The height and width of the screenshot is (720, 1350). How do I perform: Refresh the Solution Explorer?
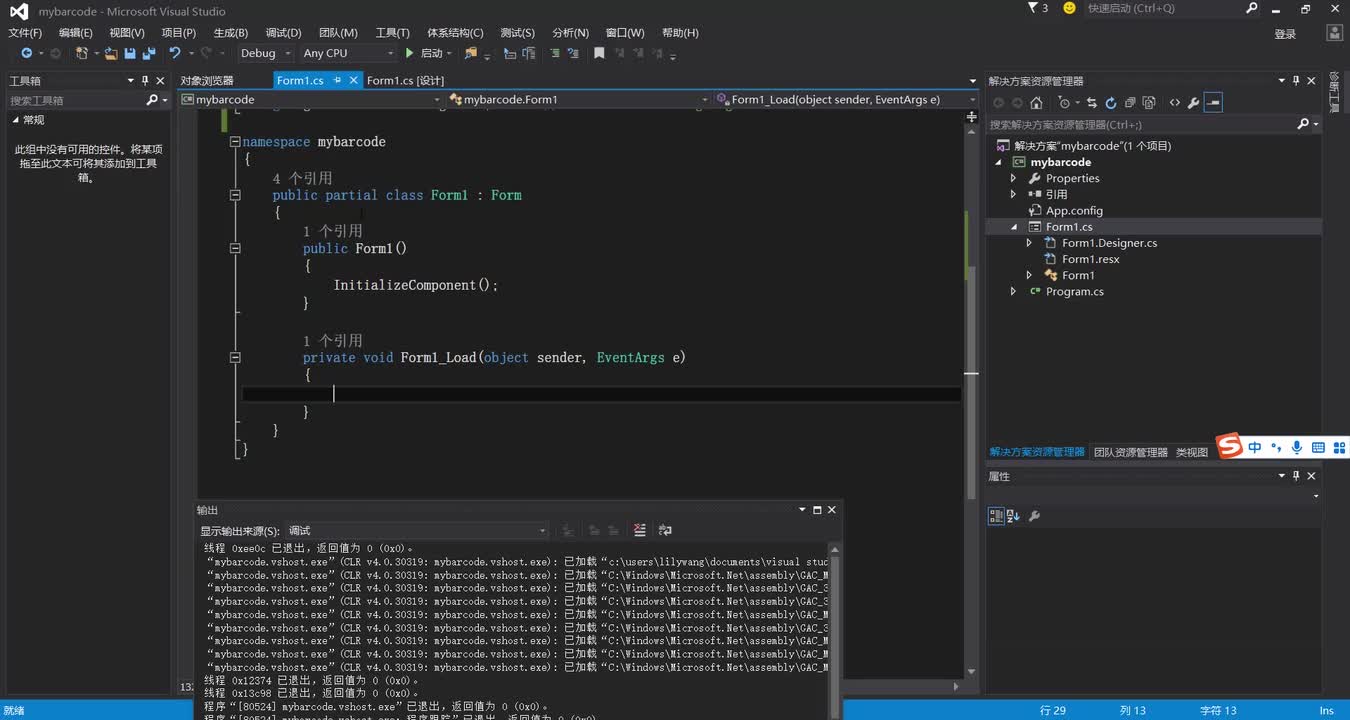tap(1110, 102)
